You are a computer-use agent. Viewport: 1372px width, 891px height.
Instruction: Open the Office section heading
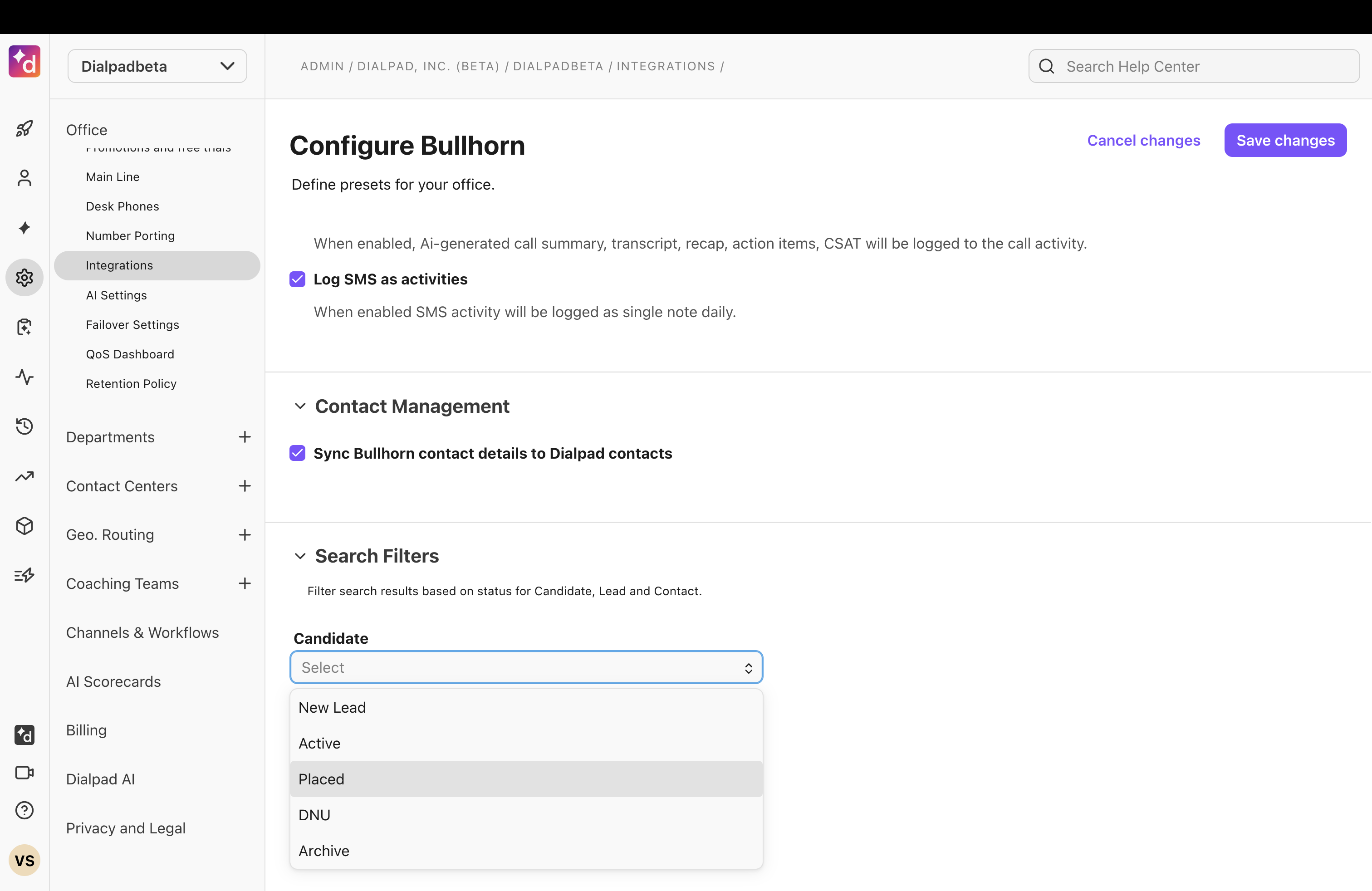87,130
